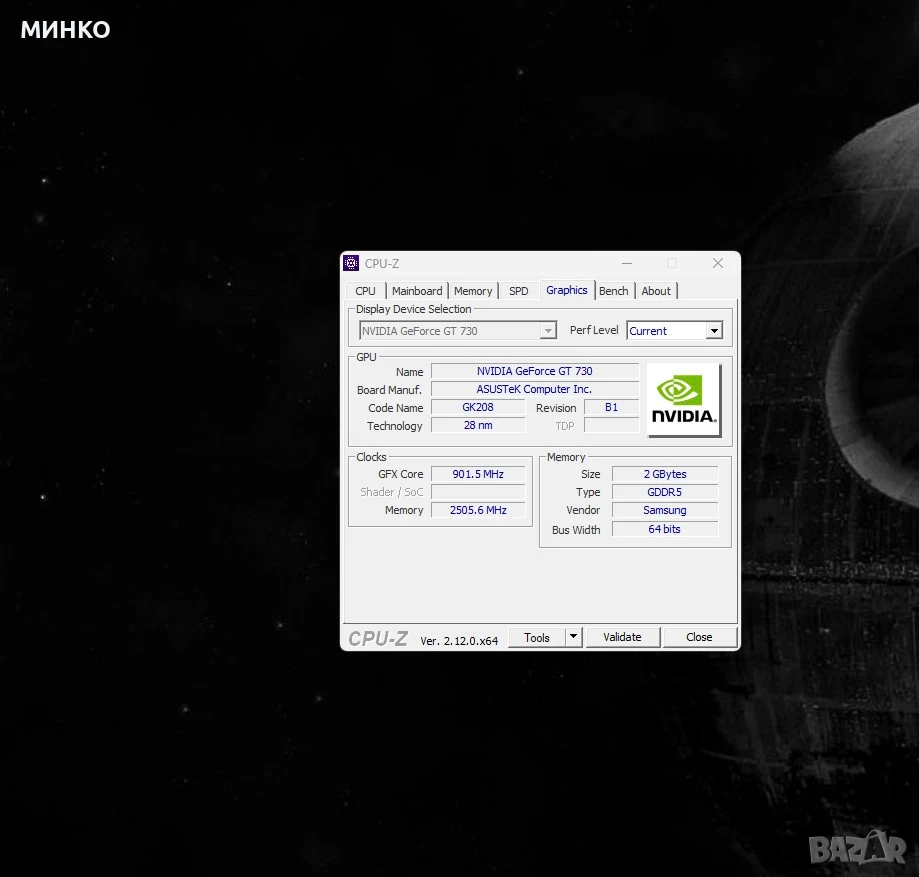919x877 pixels.
Task: Click the Revision value B1
Action: (x=611, y=407)
